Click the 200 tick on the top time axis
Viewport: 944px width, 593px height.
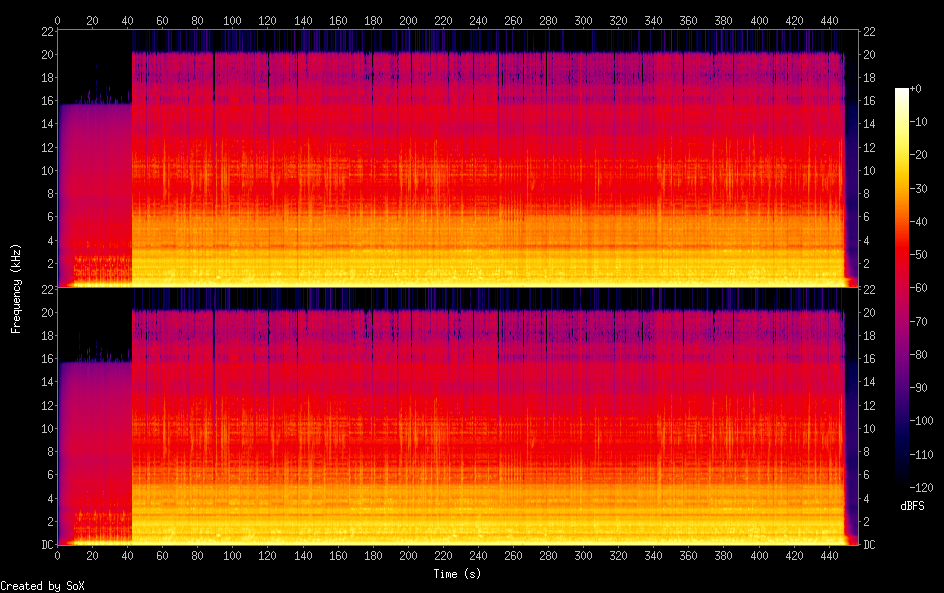408,20
